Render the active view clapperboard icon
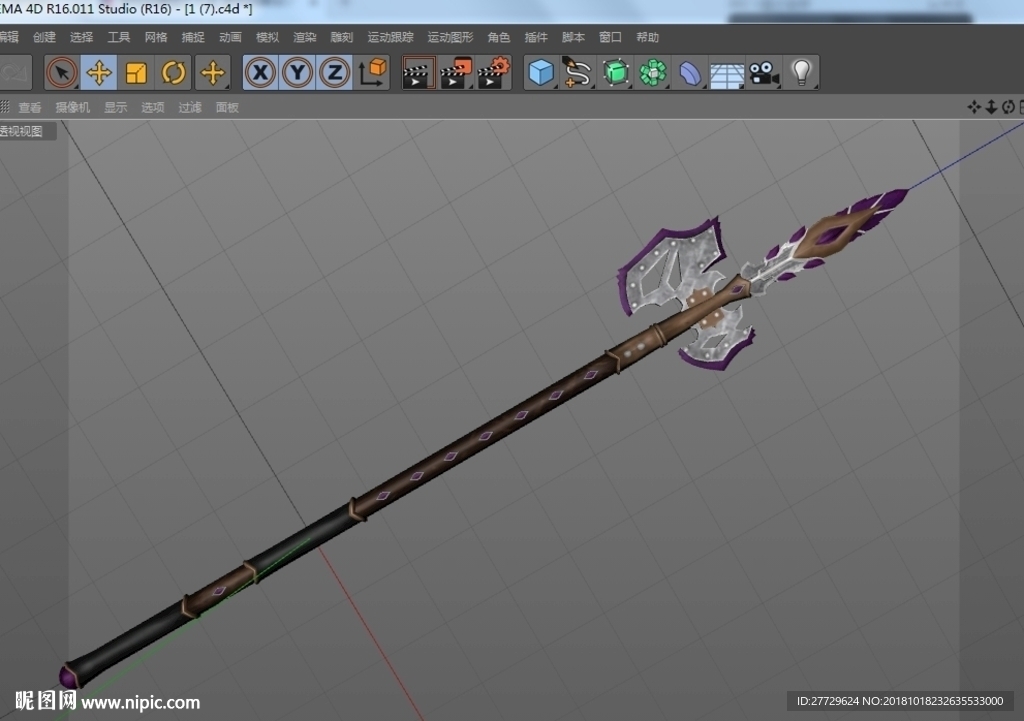Viewport: 1024px width, 721px height. (x=419, y=72)
